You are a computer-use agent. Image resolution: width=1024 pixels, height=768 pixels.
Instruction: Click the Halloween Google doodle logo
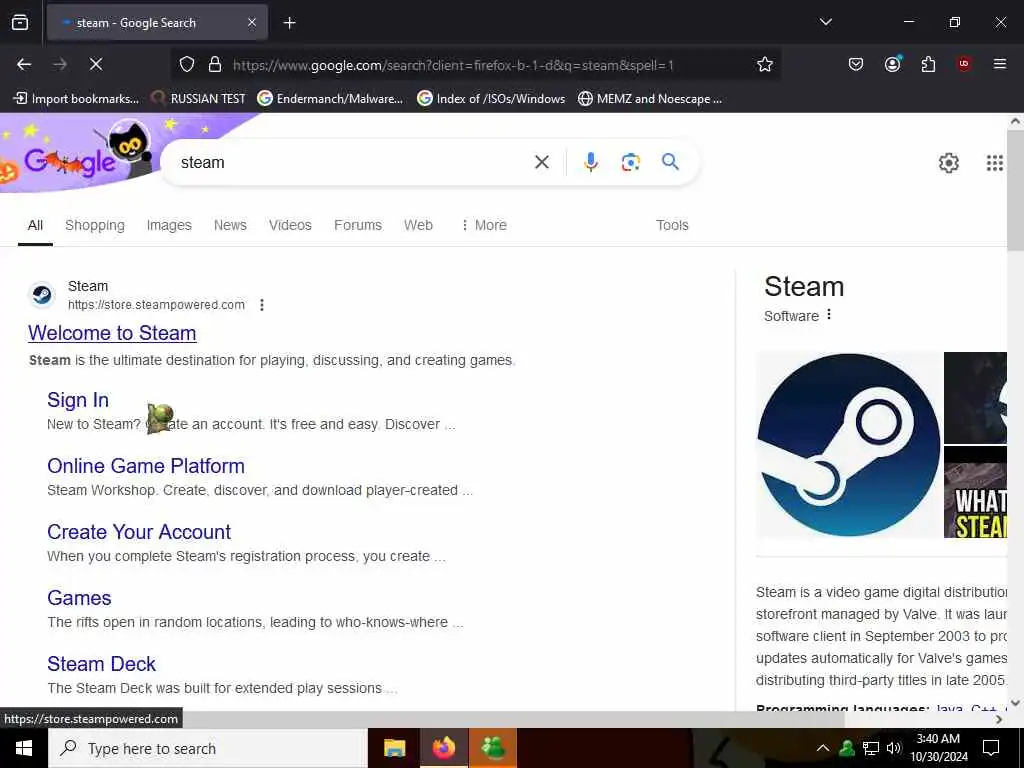pos(78,154)
